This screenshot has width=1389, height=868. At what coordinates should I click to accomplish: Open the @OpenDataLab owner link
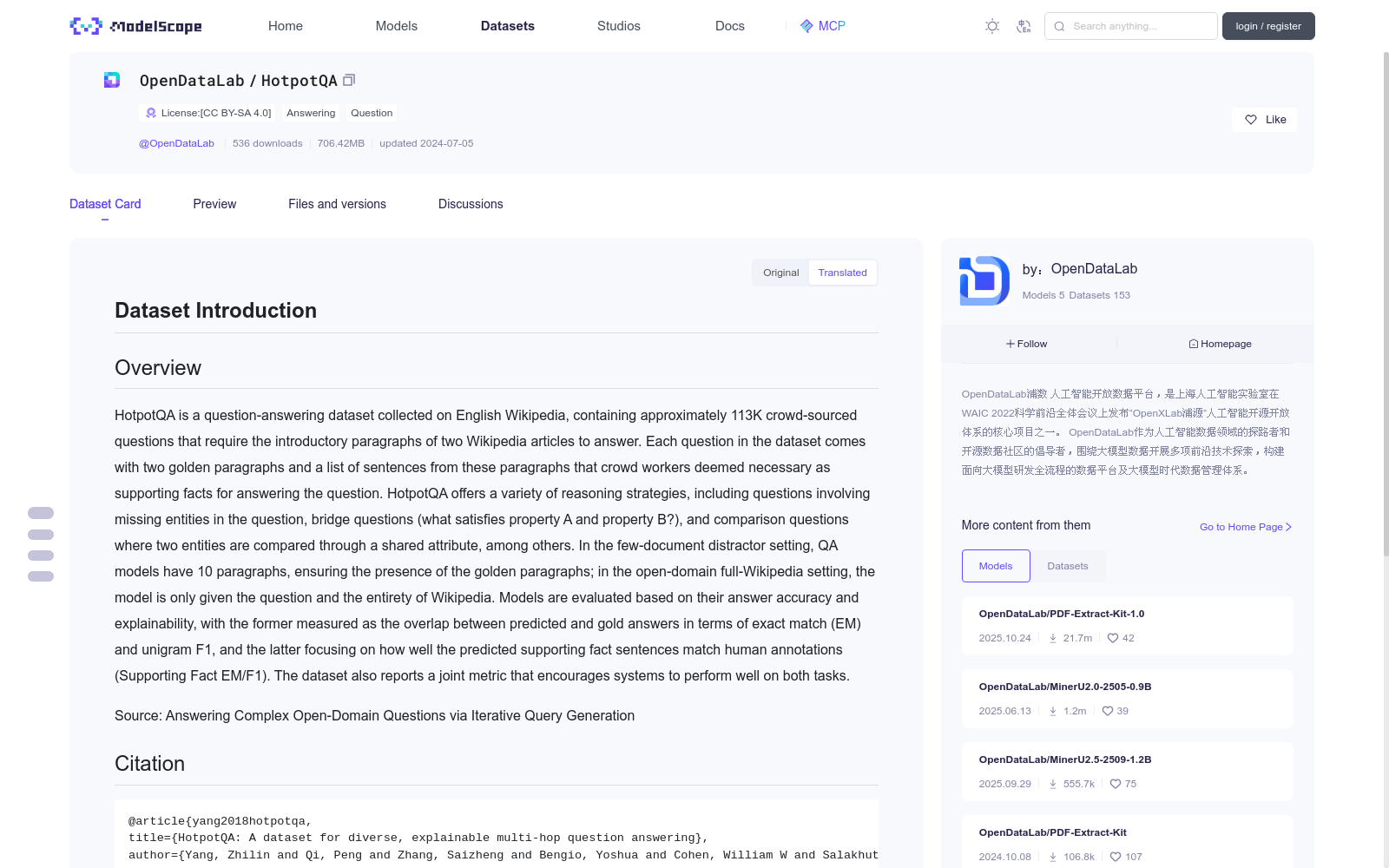point(176,143)
